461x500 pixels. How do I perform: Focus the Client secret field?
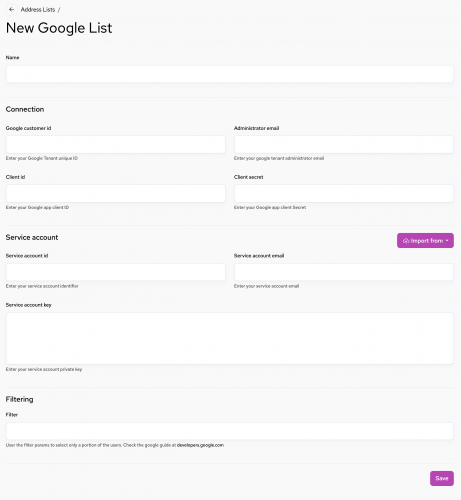coord(344,193)
